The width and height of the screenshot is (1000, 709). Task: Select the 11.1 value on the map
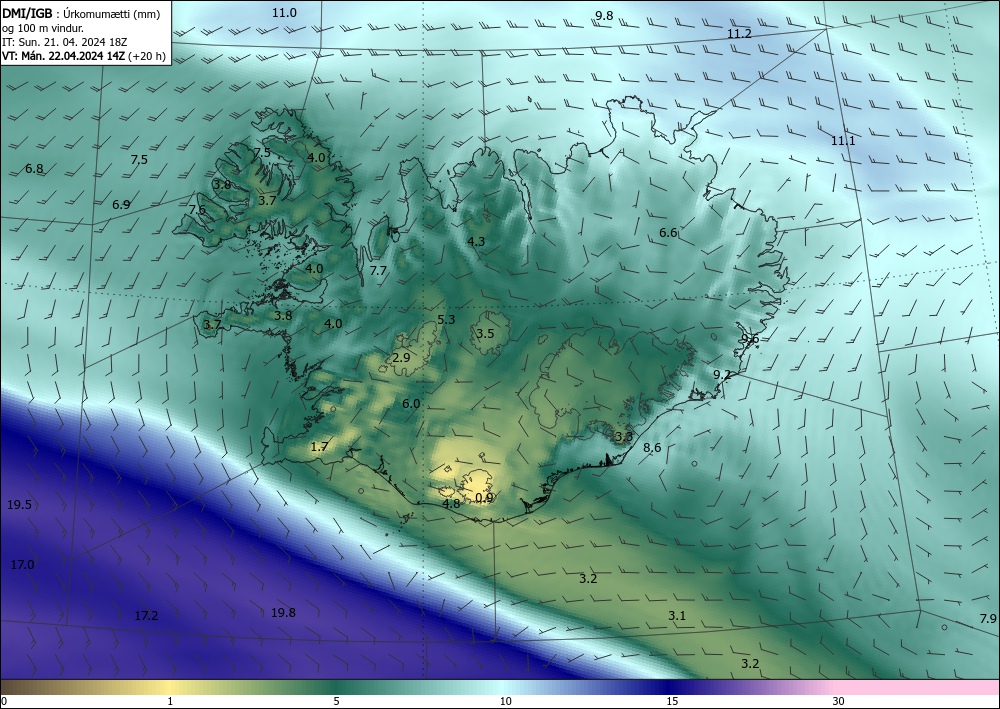click(x=843, y=141)
